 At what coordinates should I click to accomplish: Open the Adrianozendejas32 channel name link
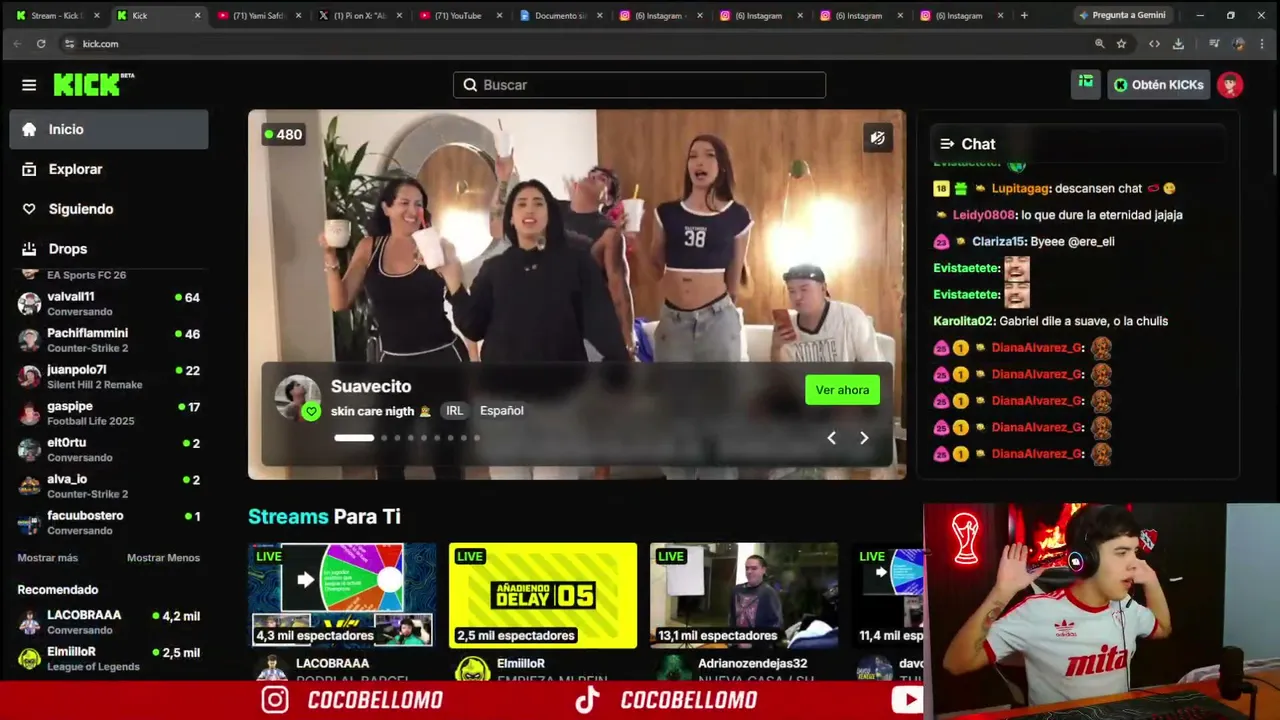pos(752,663)
